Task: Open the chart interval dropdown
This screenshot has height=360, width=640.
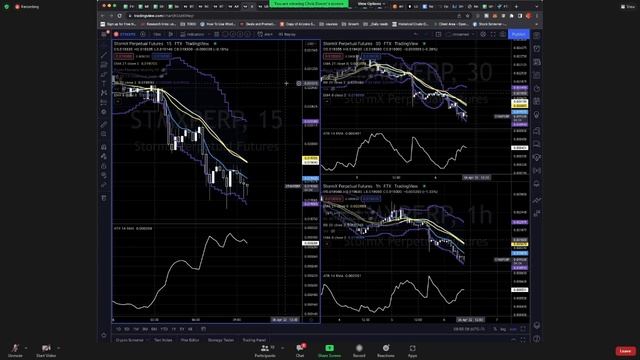Action: 157,34
